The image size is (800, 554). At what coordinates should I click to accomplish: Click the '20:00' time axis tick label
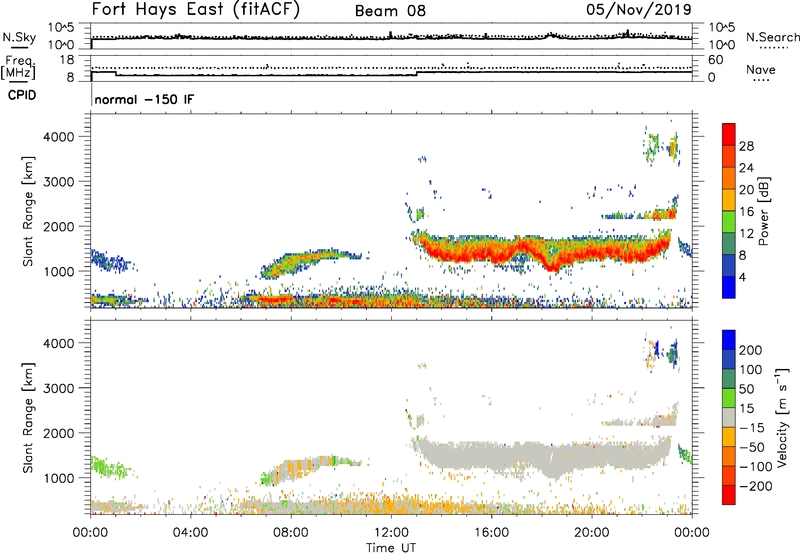(x=591, y=533)
